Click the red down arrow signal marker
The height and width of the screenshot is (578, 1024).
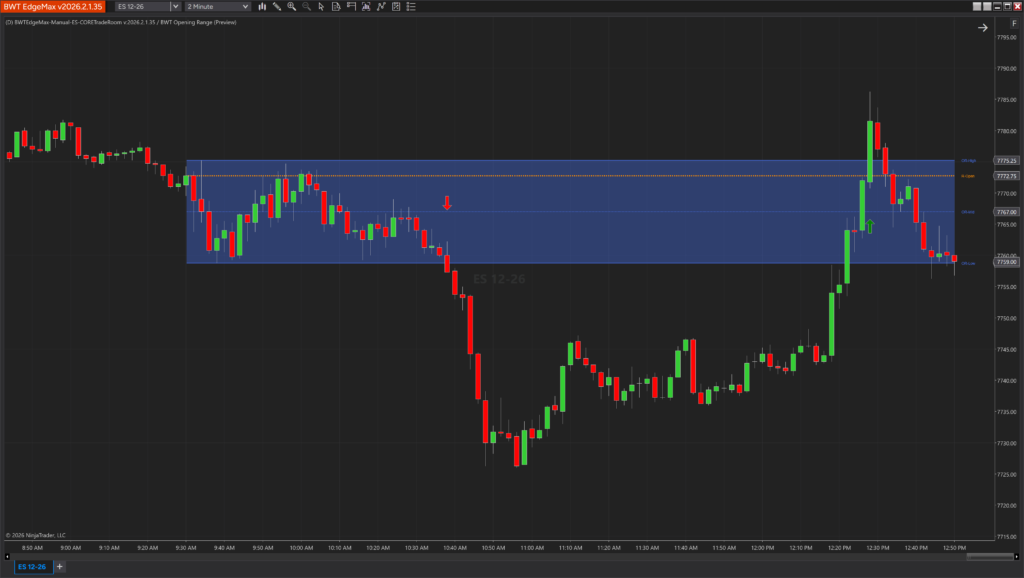pyautogui.click(x=447, y=203)
